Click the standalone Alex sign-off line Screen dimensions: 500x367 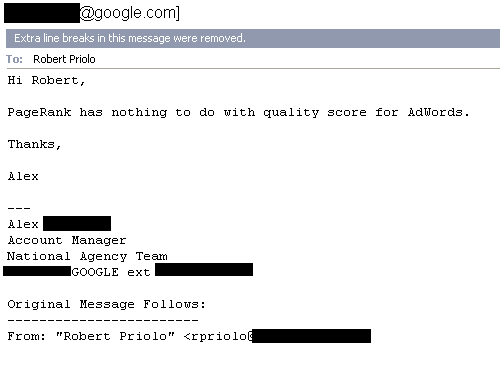(x=23, y=176)
